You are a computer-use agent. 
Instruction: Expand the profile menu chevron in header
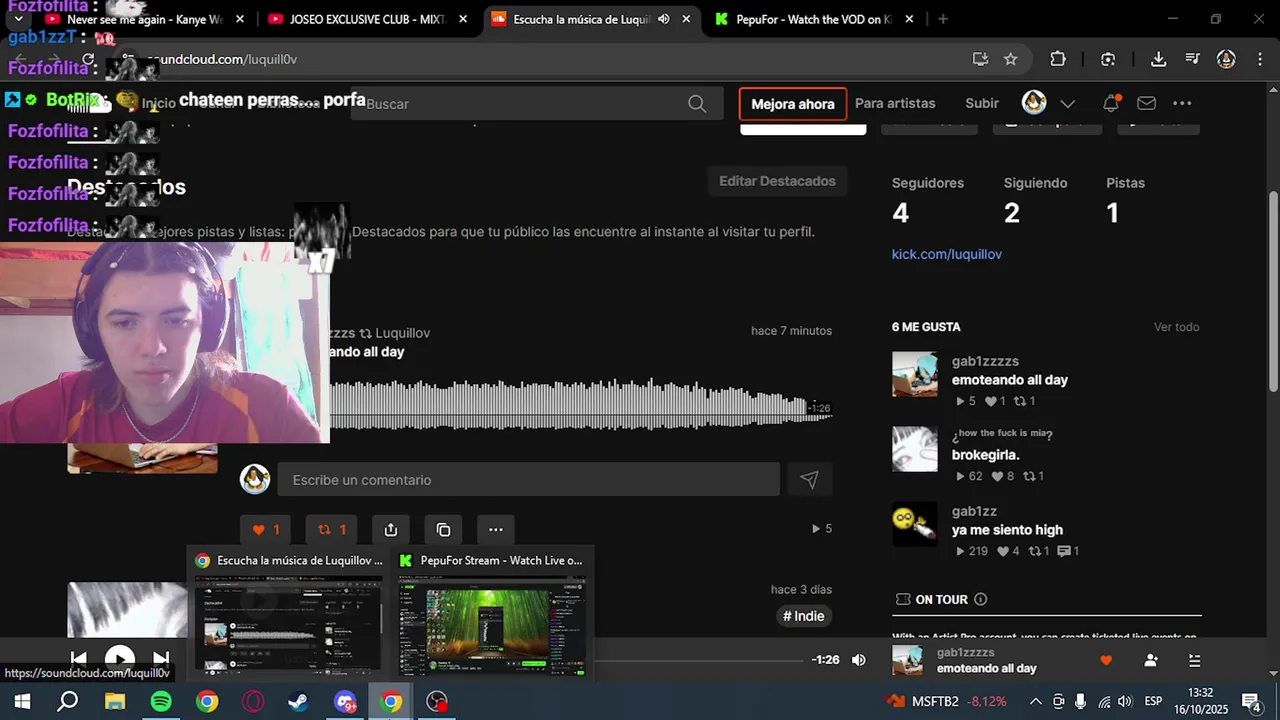tap(1067, 104)
